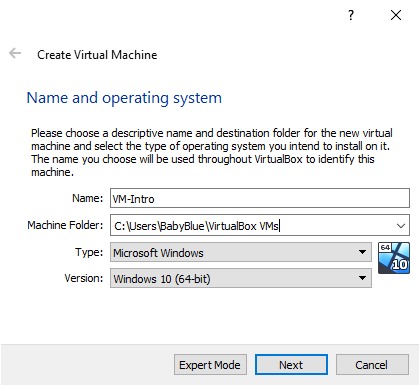Cancel virtual machine creation
The image size is (420, 386).
pos(372,365)
